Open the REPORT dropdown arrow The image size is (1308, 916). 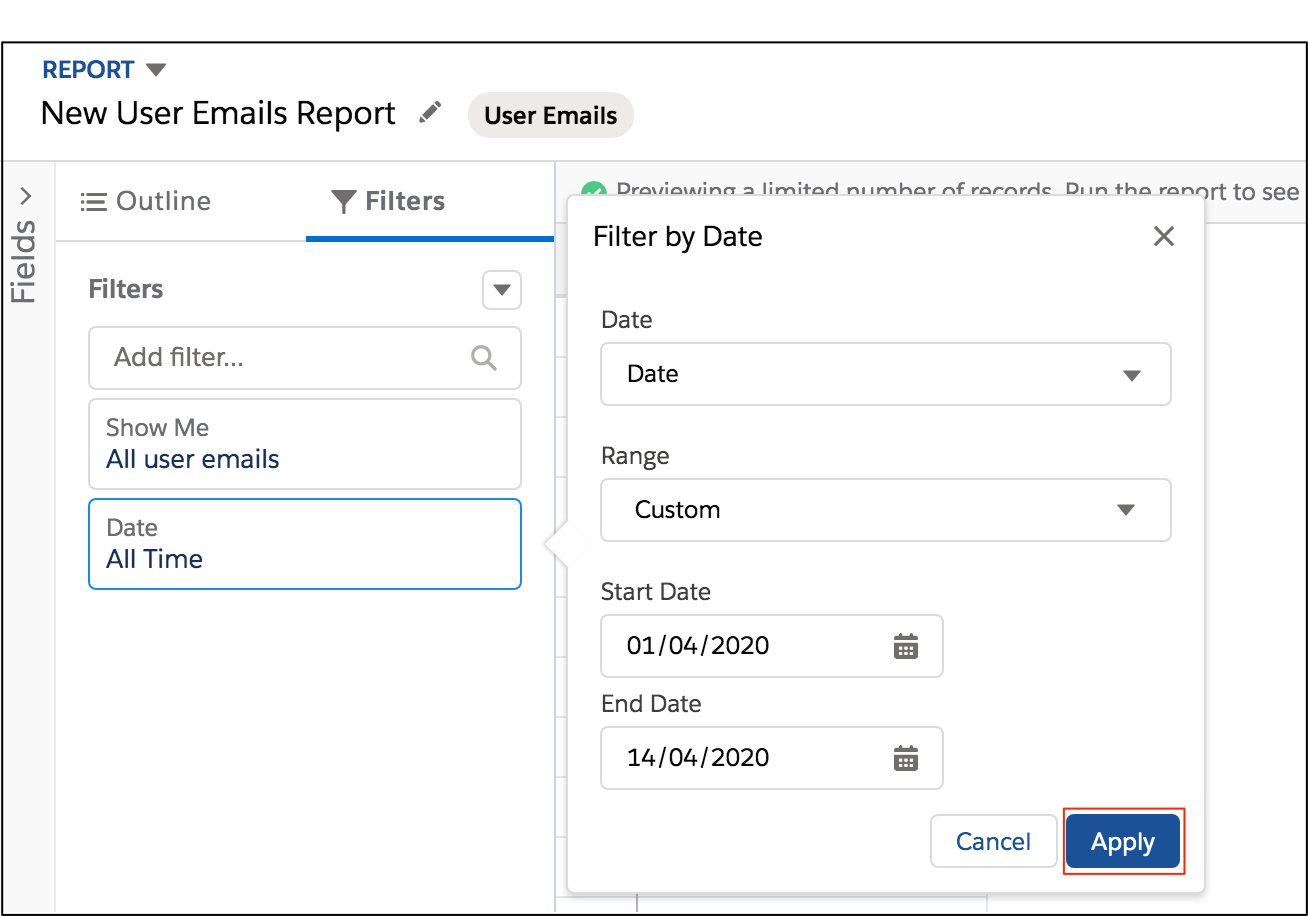155,70
